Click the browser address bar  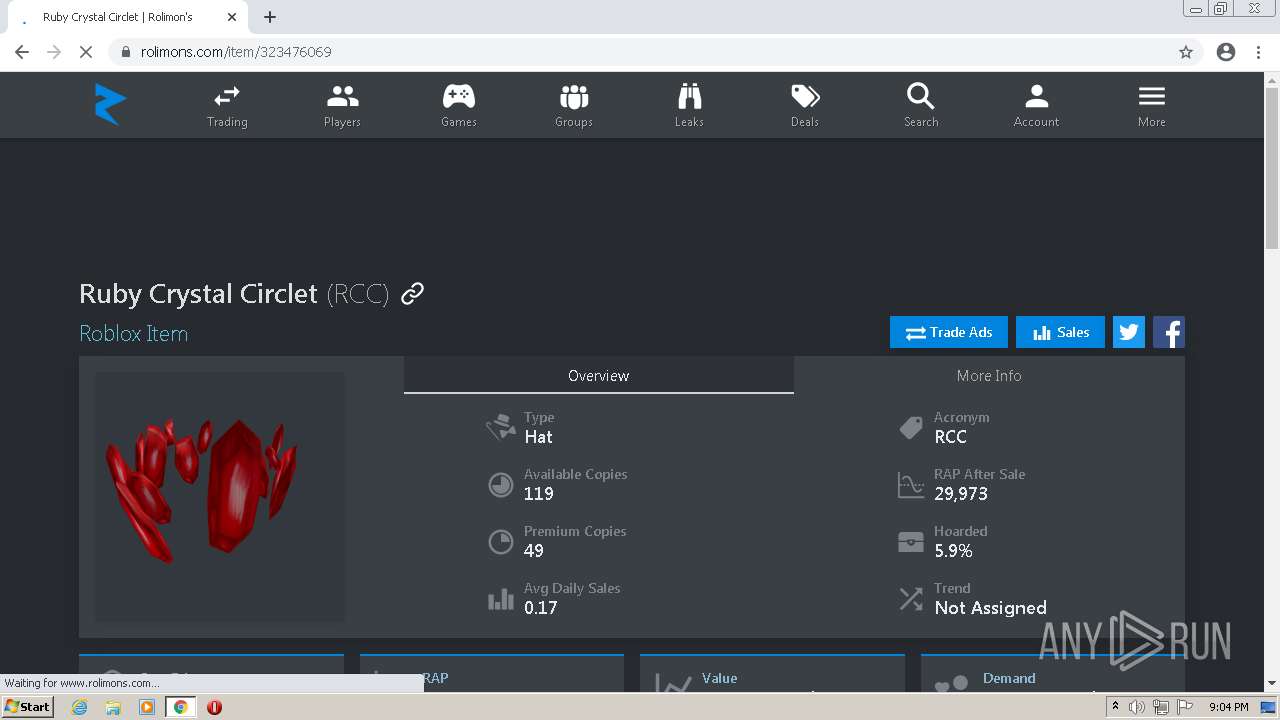[x=640, y=52]
